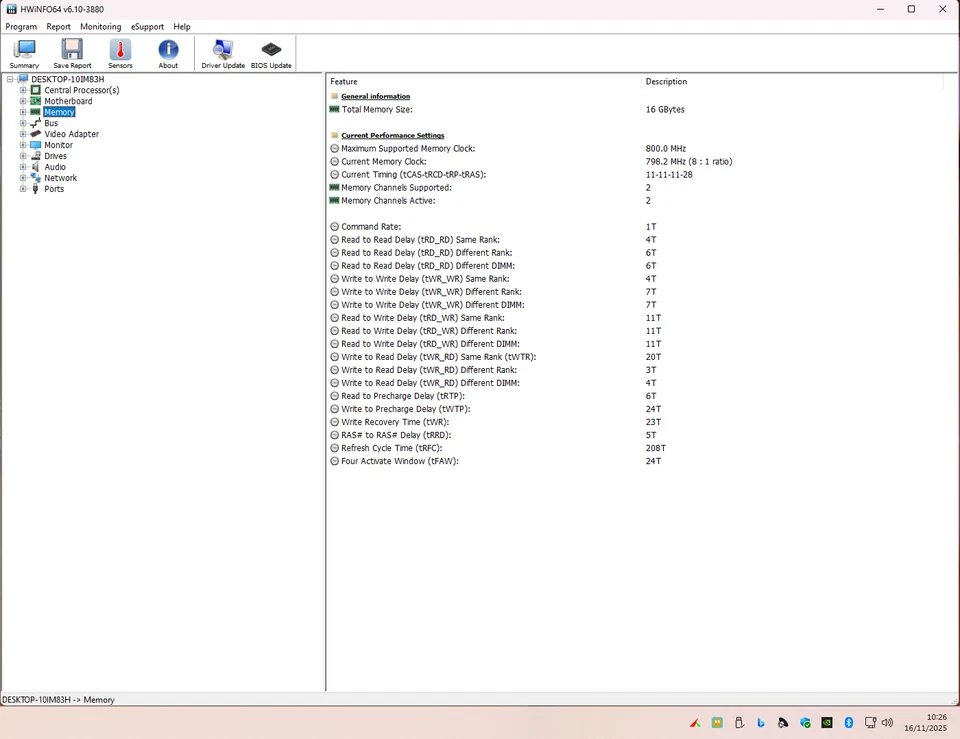Expand the Memory branch

pyautogui.click(x=23, y=112)
